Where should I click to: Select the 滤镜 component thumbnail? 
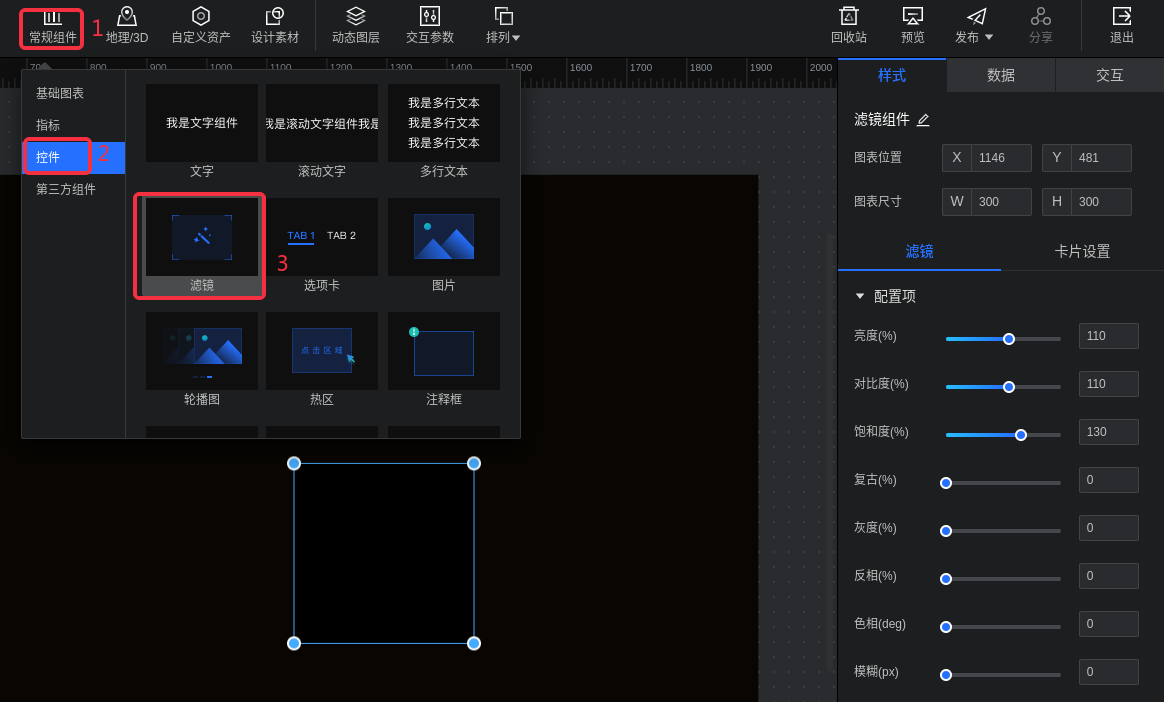tap(201, 239)
